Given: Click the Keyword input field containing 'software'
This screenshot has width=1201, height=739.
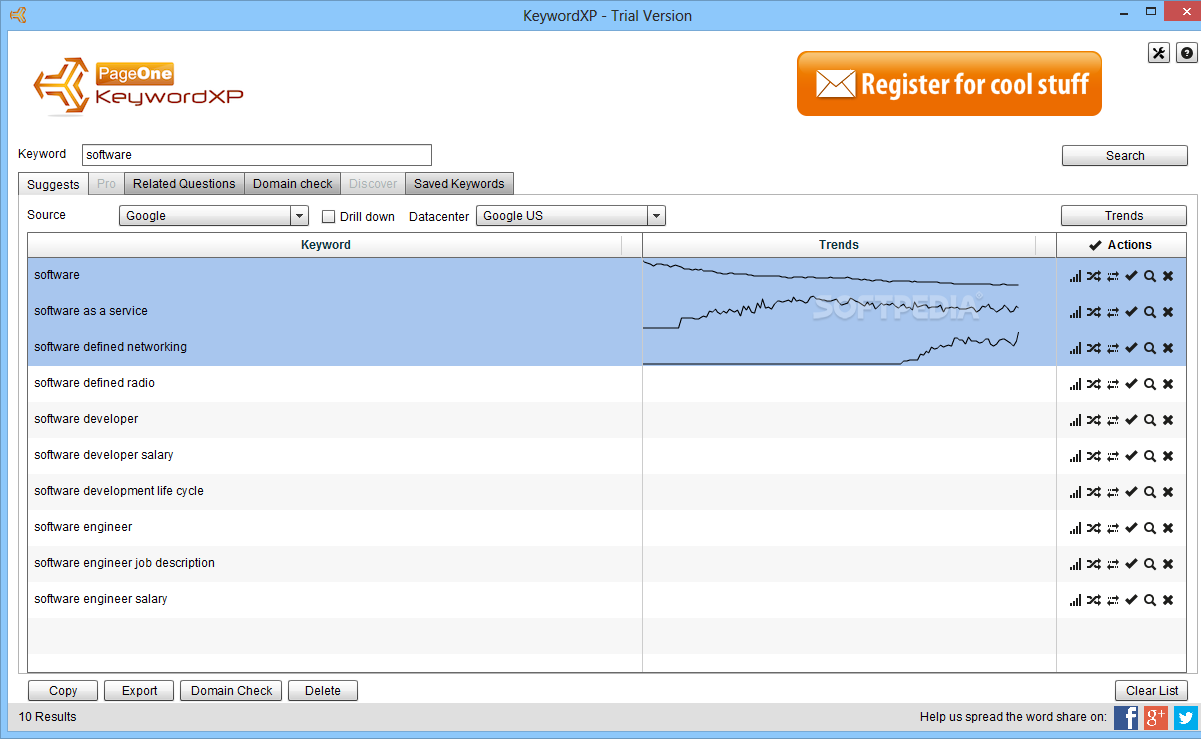Looking at the screenshot, I should click(x=257, y=155).
